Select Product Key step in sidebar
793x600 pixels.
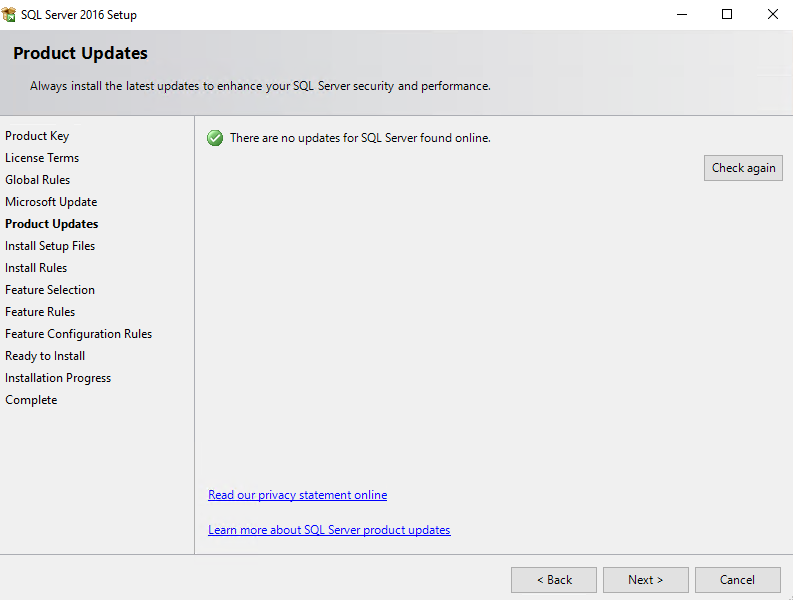point(37,136)
